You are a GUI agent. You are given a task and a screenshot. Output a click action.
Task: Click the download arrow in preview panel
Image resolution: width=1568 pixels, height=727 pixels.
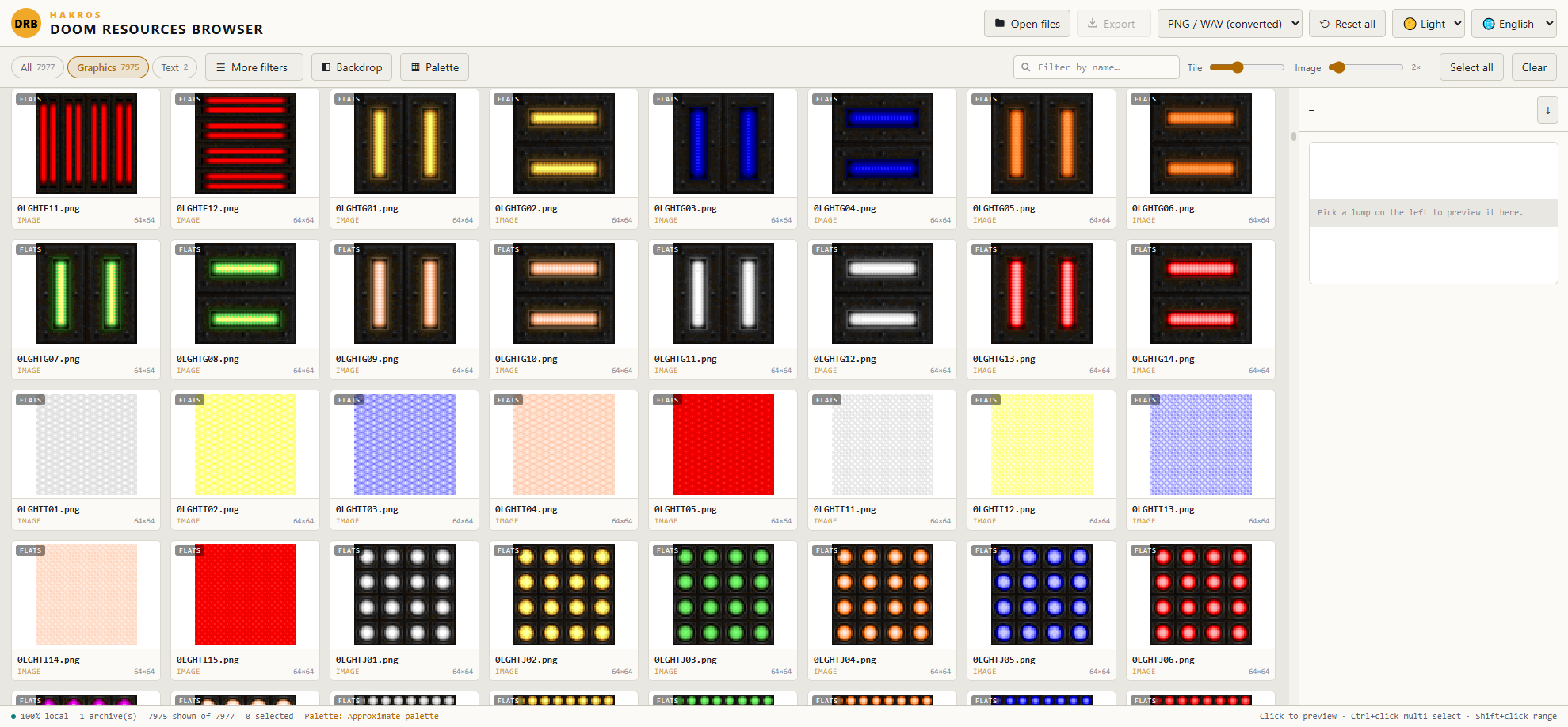pyautogui.click(x=1547, y=110)
